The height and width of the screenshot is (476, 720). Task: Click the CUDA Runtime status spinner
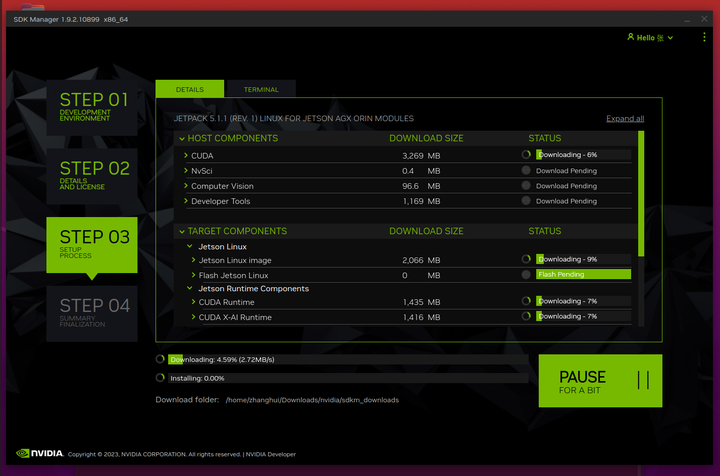[526, 301]
